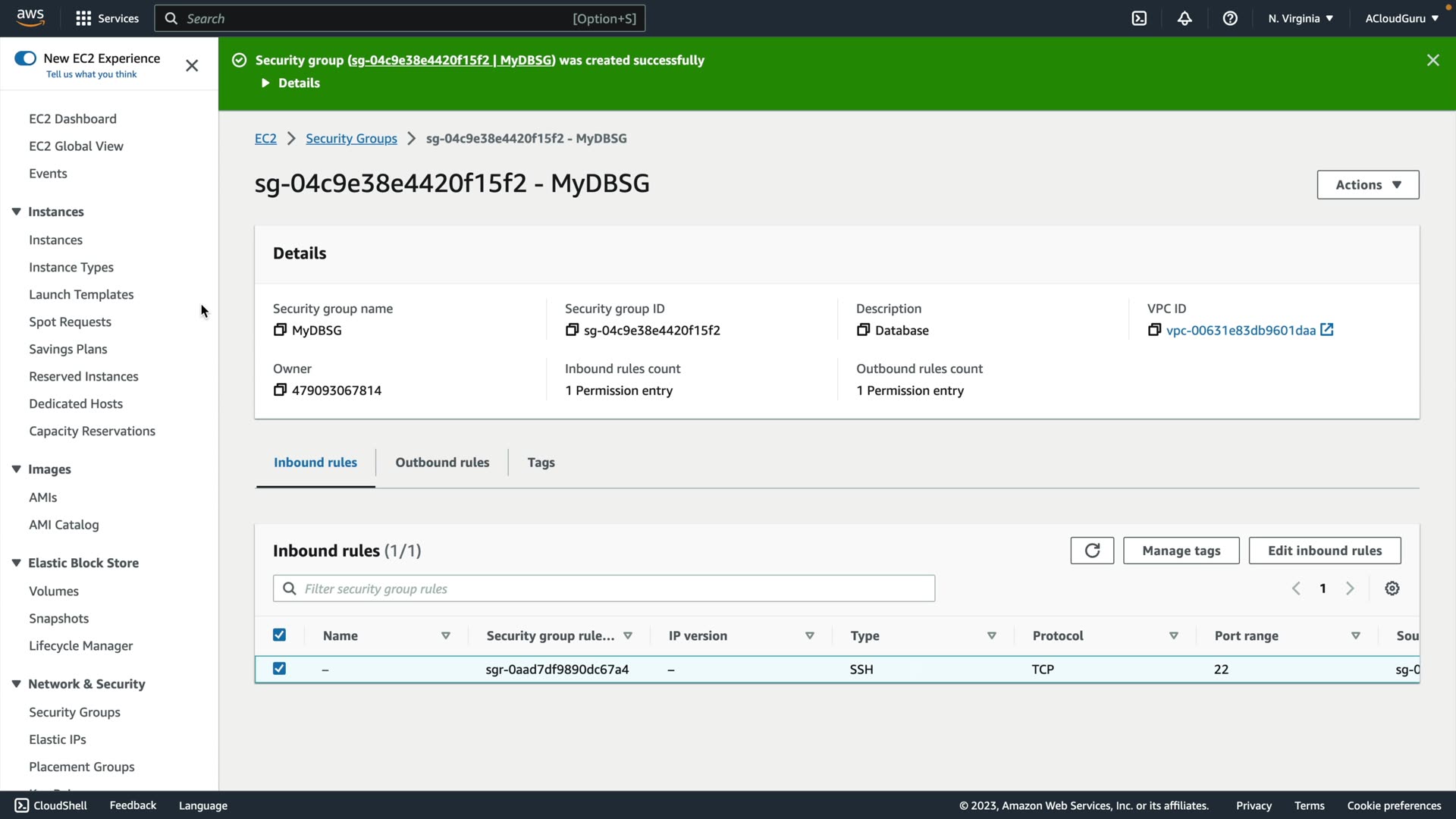Open the notifications bell
The width and height of the screenshot is (1456, 819).
tap(1185, 18)
